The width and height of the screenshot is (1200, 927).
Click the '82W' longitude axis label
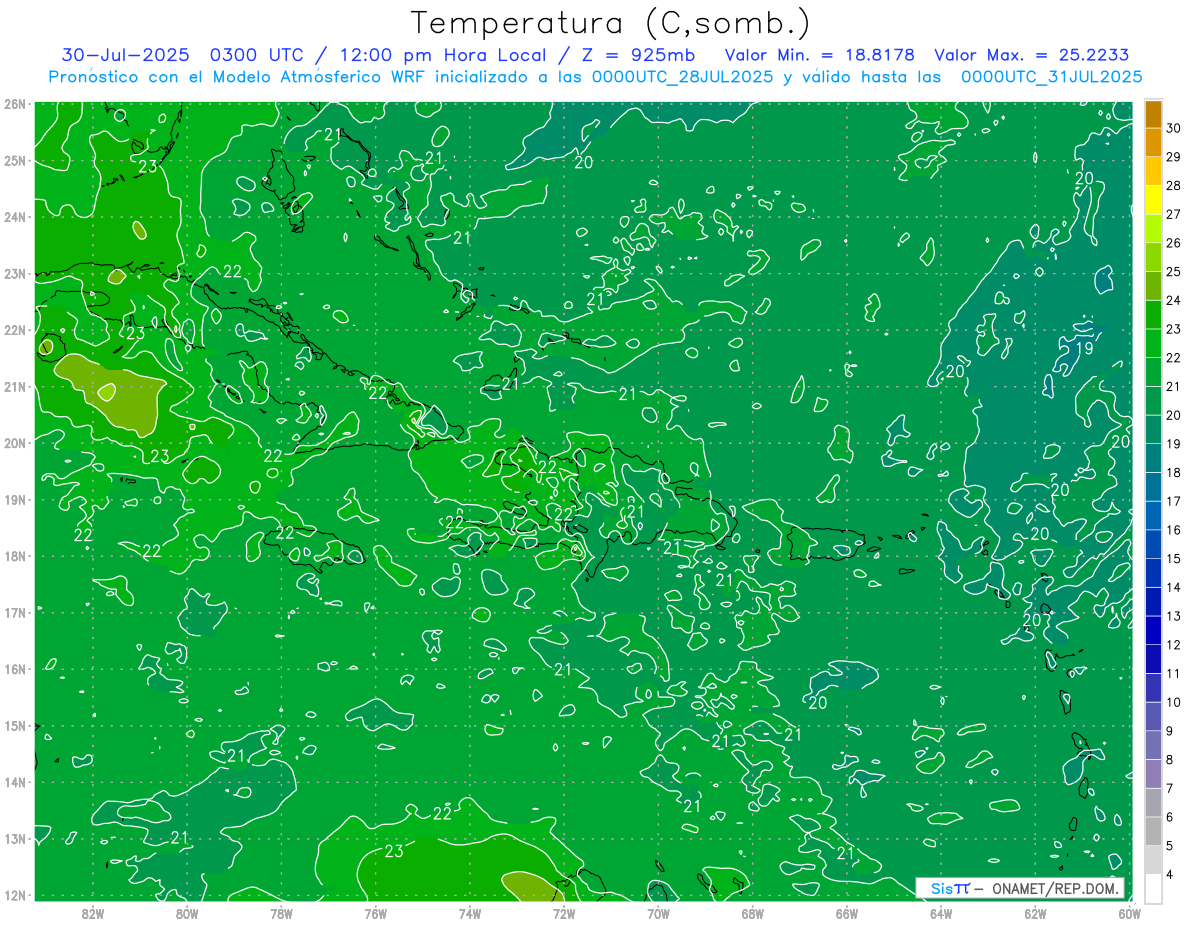[x=93, y=914]
